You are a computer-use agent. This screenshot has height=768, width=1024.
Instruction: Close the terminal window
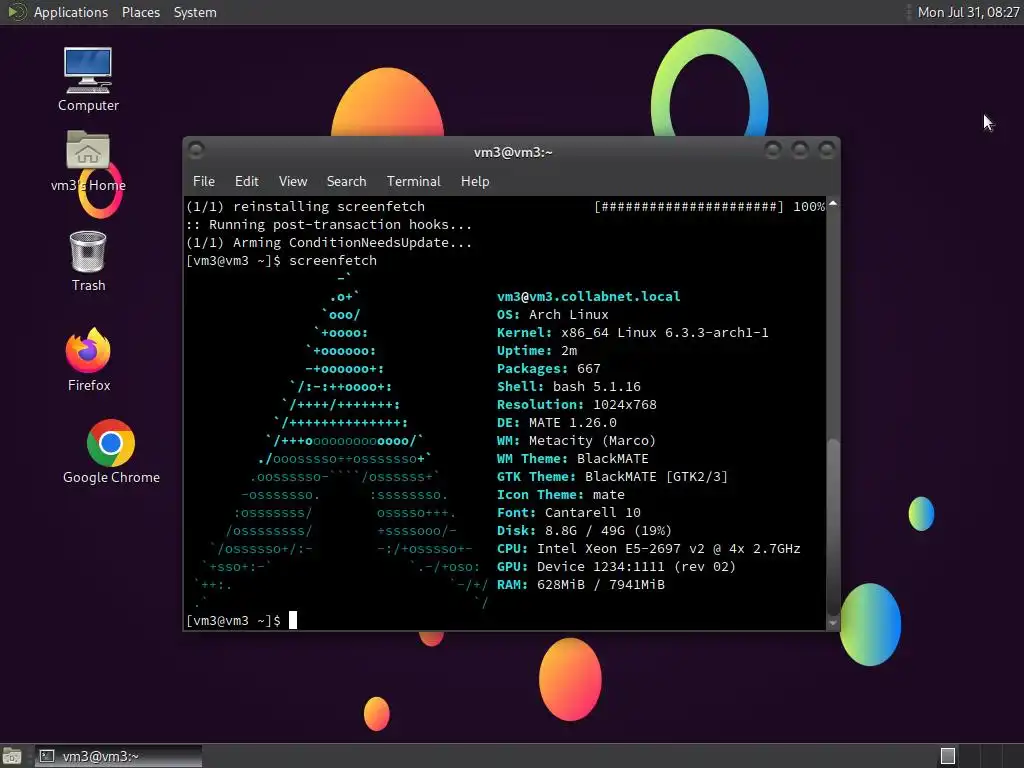point(827,151)
